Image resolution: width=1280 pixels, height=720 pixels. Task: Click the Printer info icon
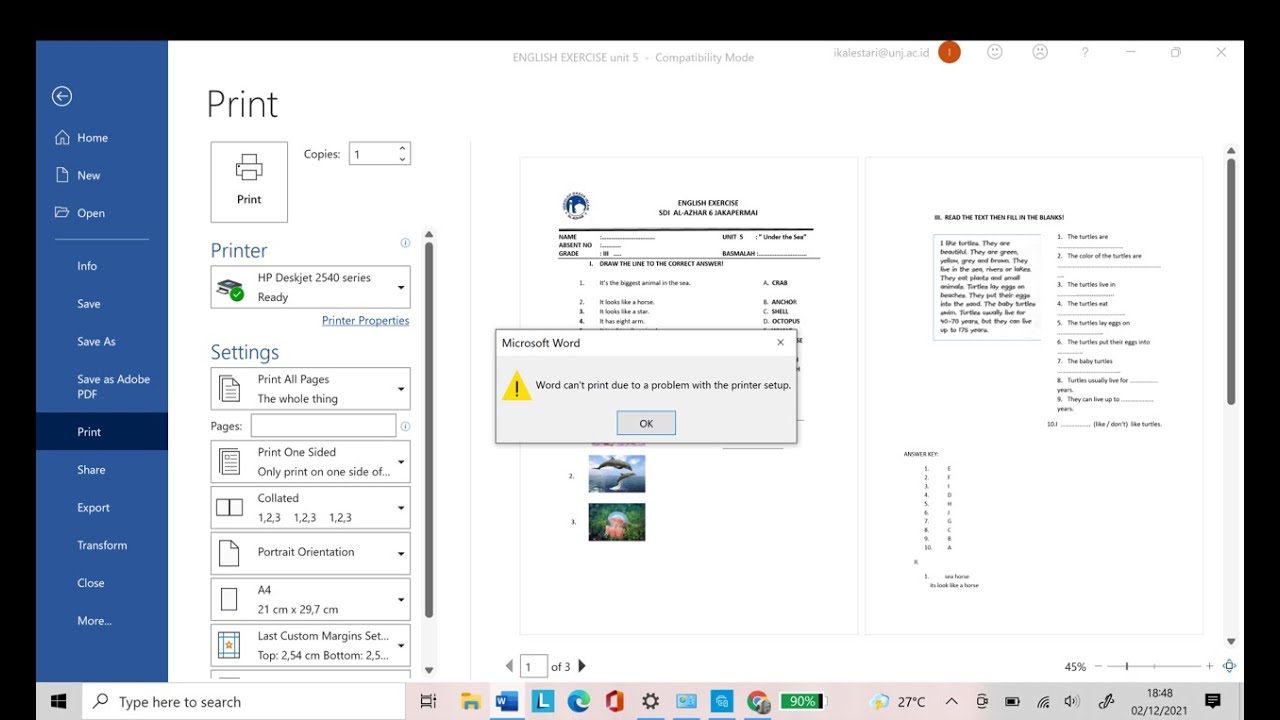coord(405,243)
